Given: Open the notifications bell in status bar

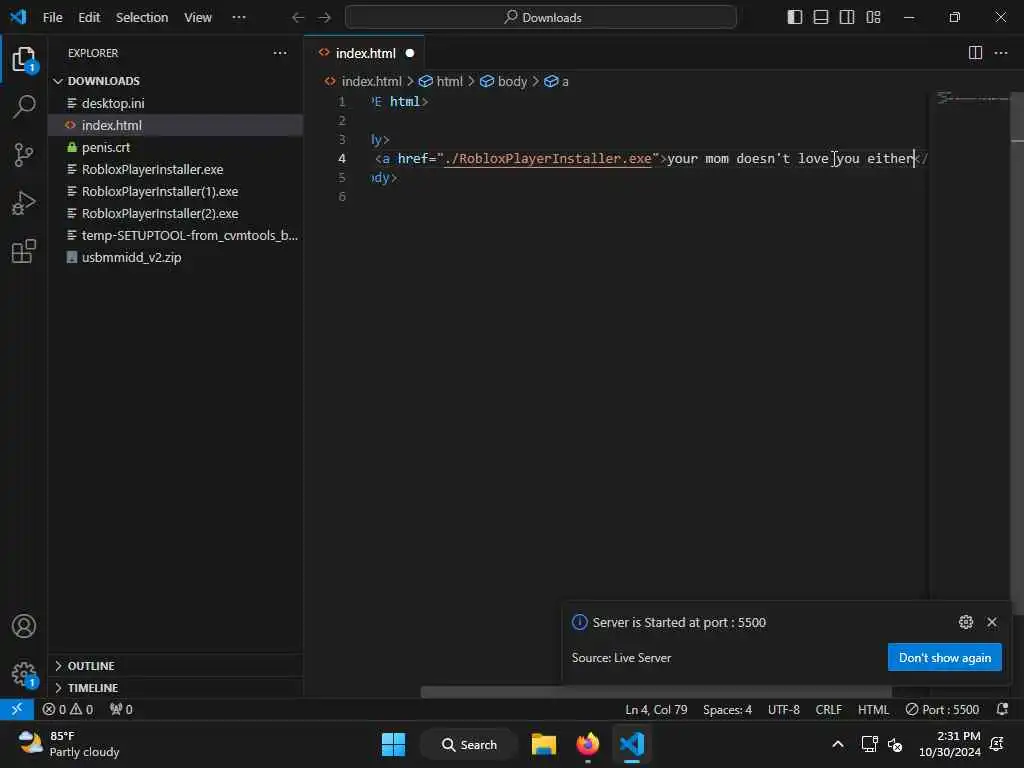Looking at the screenshot, I should click(x=1002, y=709).
